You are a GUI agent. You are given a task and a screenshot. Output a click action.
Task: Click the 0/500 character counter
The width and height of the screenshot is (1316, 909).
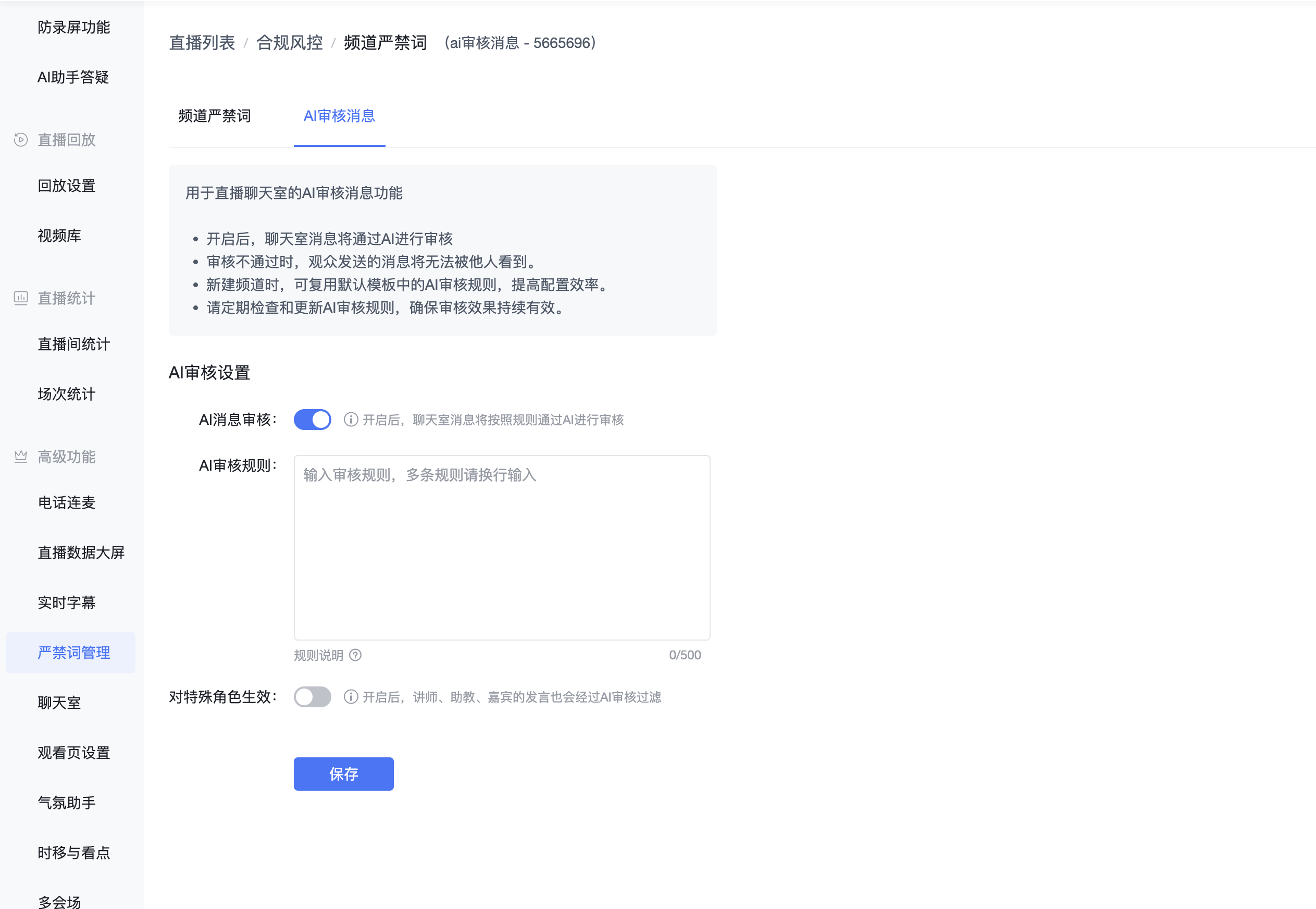[x=685, y=655]
